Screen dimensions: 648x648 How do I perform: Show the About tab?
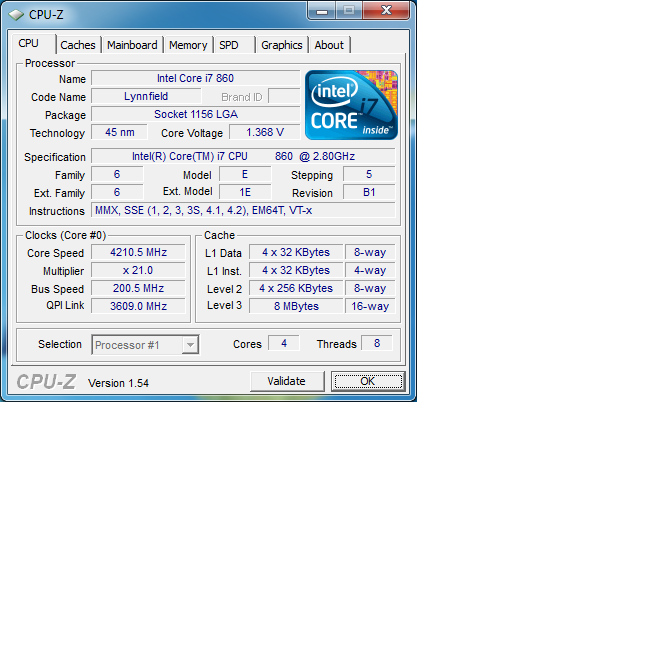pos(329,45)
